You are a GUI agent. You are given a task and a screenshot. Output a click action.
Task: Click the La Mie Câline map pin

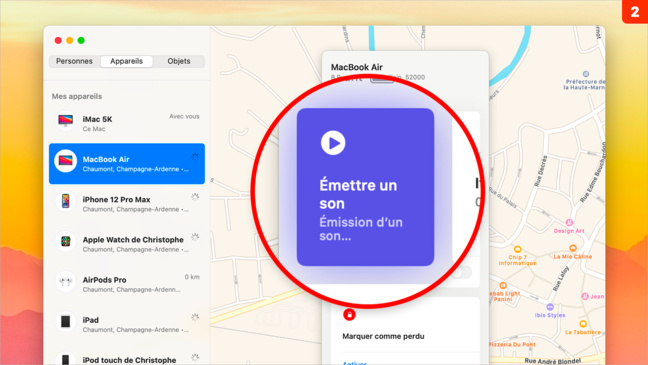click(573, 248)
